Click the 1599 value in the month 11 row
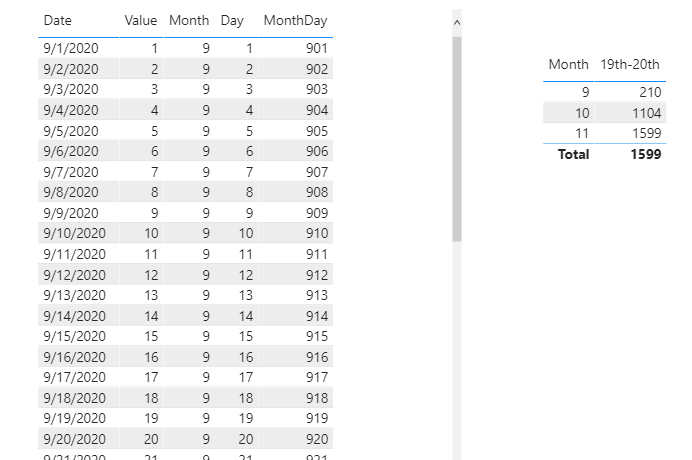Viewport: 692px width, 460px height. (647, 133)
